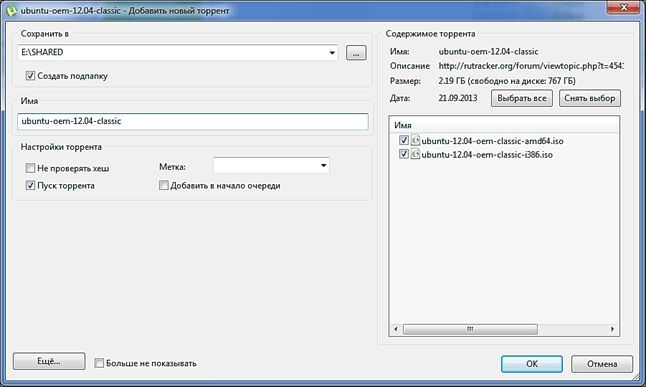The image size is (646, 387).
Task: Click the date value '21.09.2013'
Action: coord(458,98)
